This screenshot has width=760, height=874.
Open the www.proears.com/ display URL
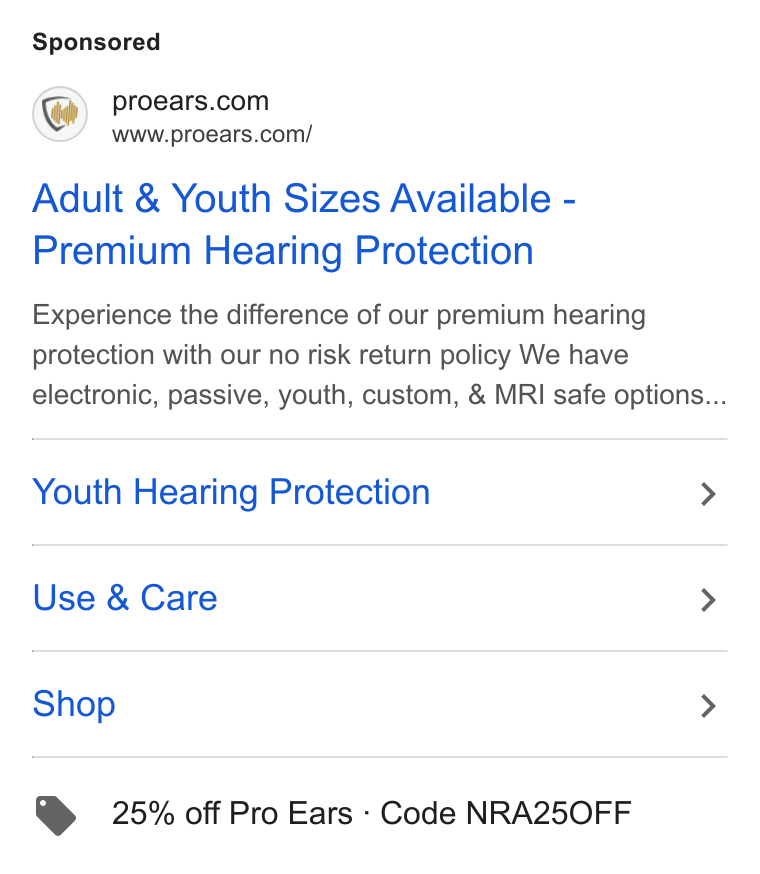tap(212, 134)
